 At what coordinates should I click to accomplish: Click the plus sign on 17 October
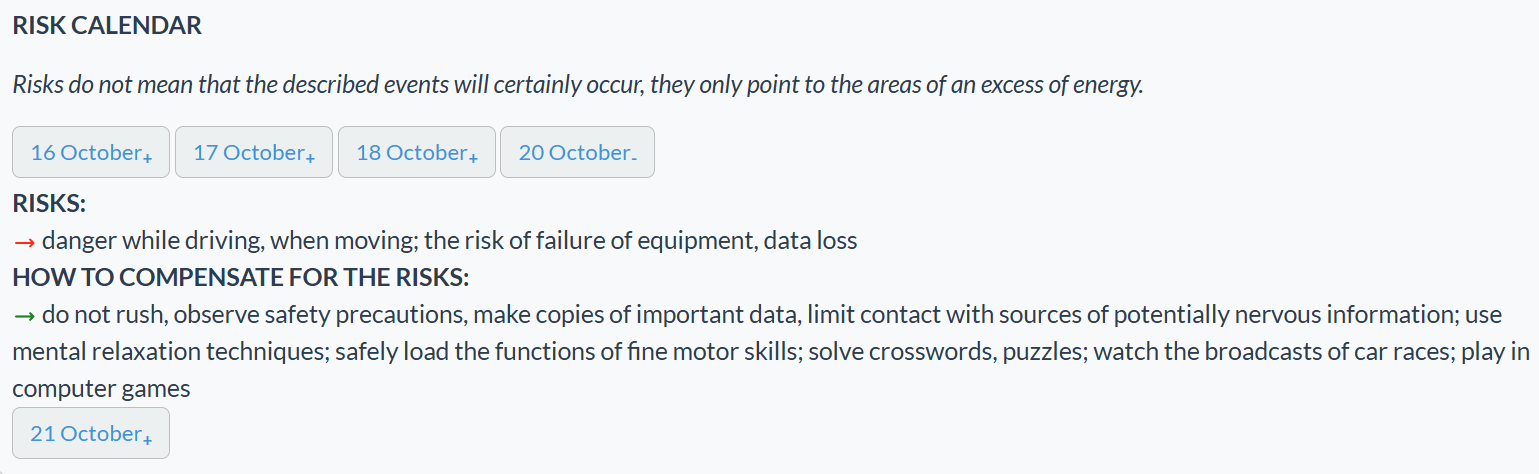(310, 158)
